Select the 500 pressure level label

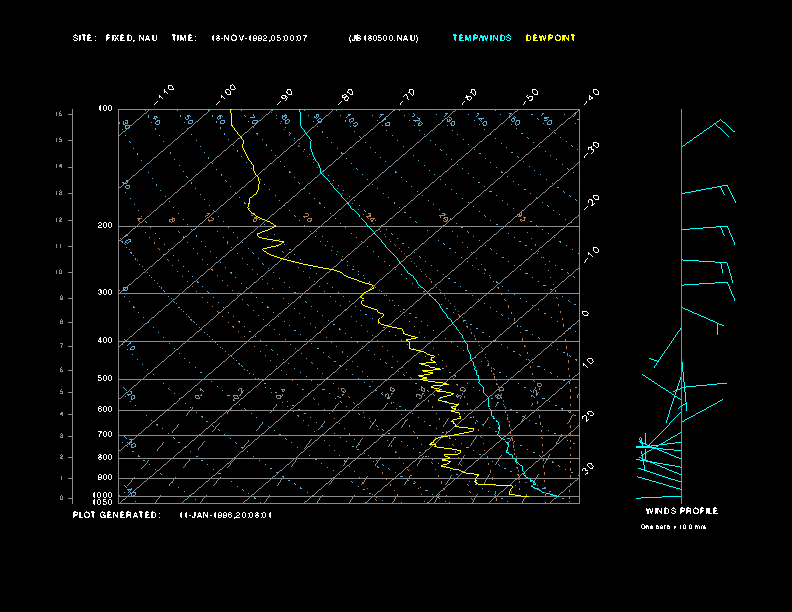pos(105,379)
